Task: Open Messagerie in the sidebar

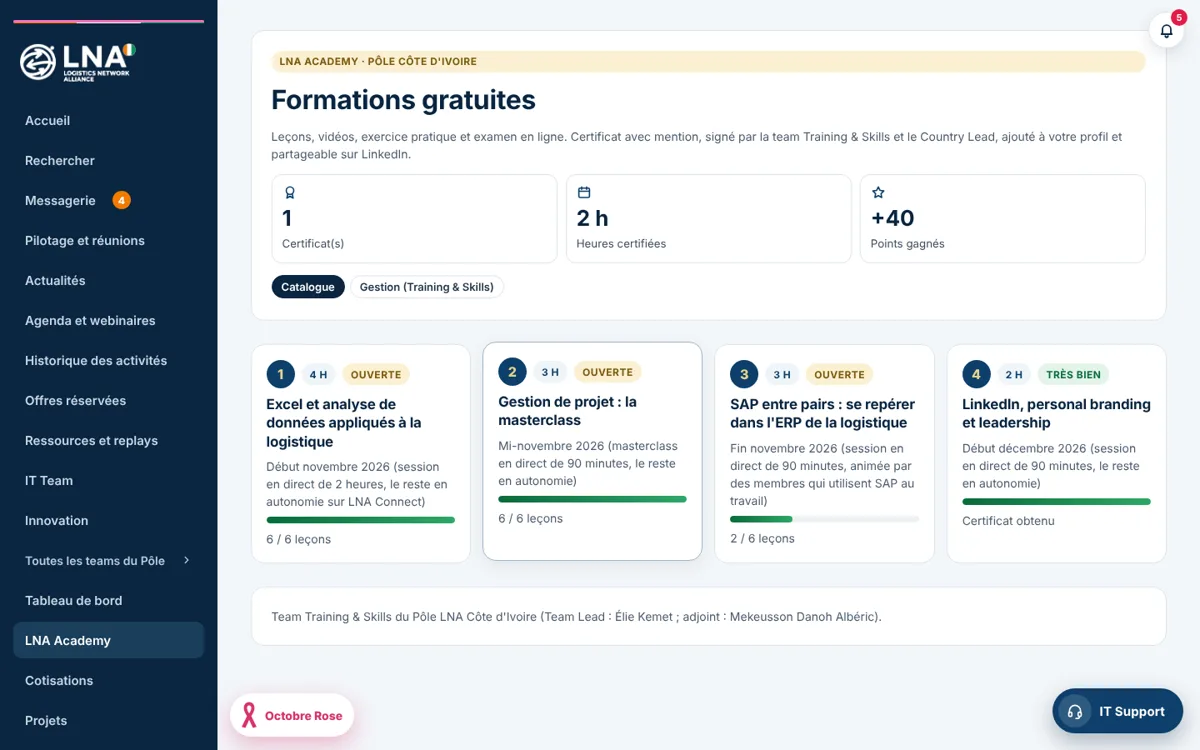Action: pos(108,200)
